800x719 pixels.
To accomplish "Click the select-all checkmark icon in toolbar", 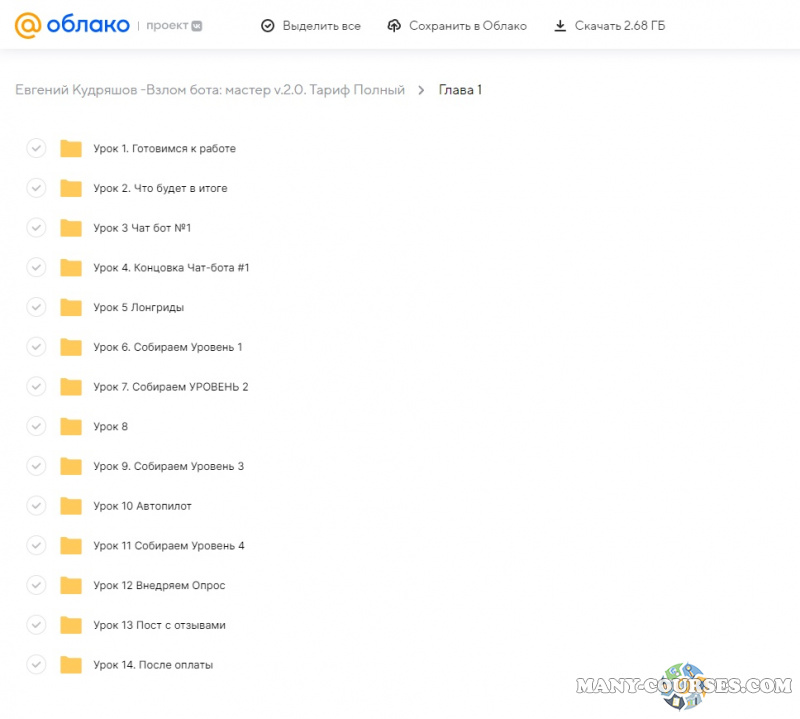I will point(267,26).
